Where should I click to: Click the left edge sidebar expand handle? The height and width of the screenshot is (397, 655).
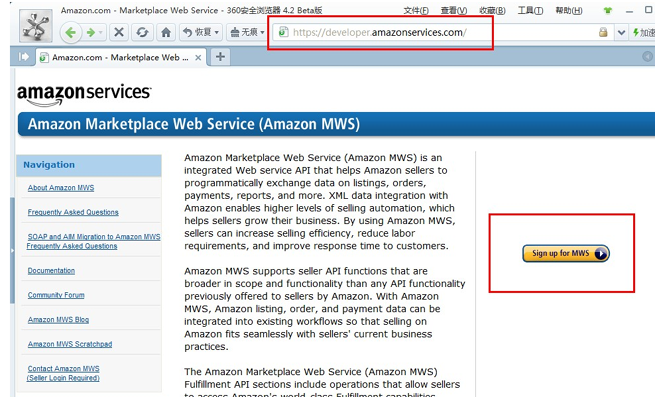click(12, 250)
